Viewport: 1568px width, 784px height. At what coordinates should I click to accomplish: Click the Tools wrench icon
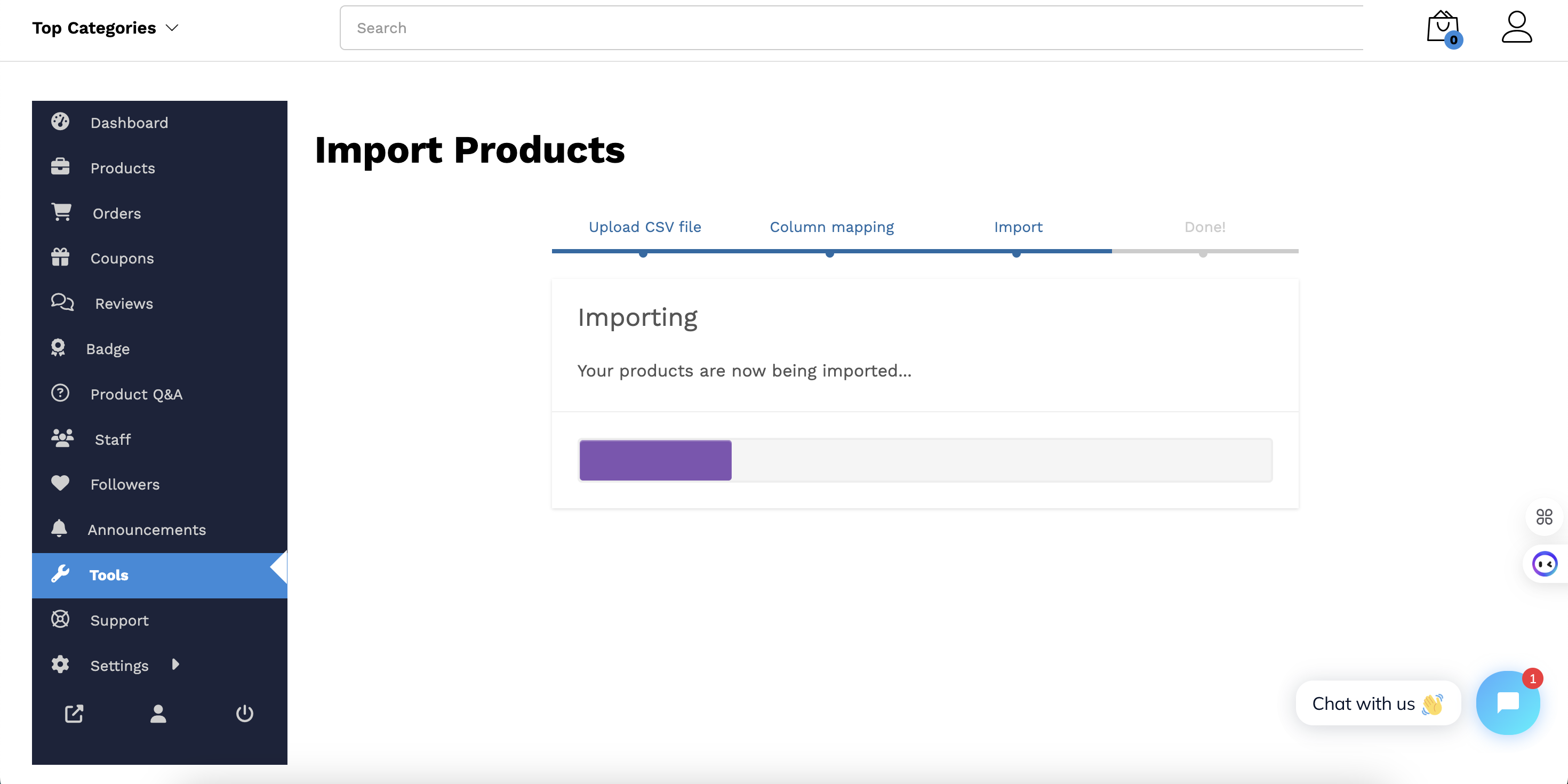(x=60, y=574)
